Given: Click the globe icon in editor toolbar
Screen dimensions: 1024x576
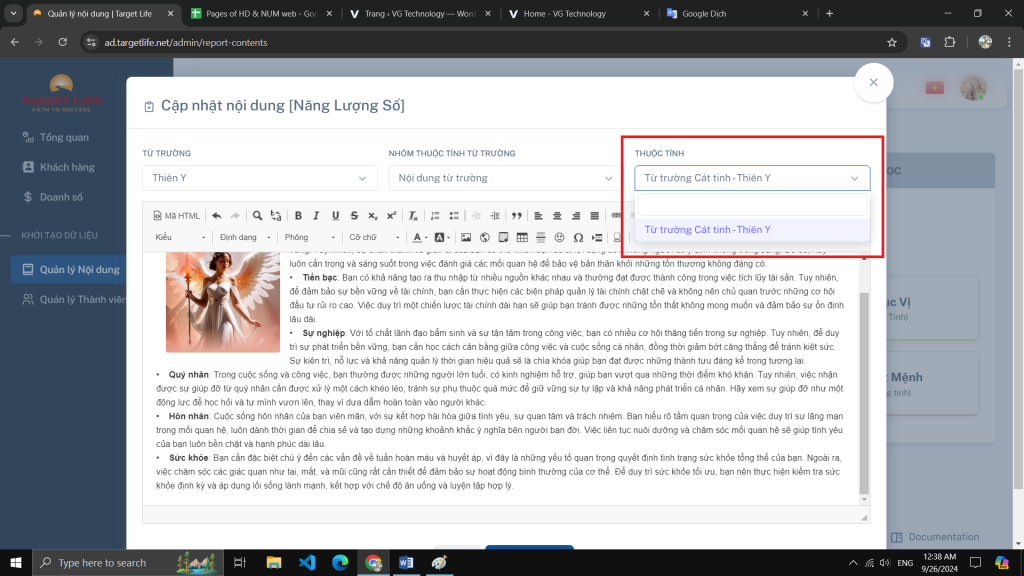Looking at the screenshot, I should click(x=485, y=237).
